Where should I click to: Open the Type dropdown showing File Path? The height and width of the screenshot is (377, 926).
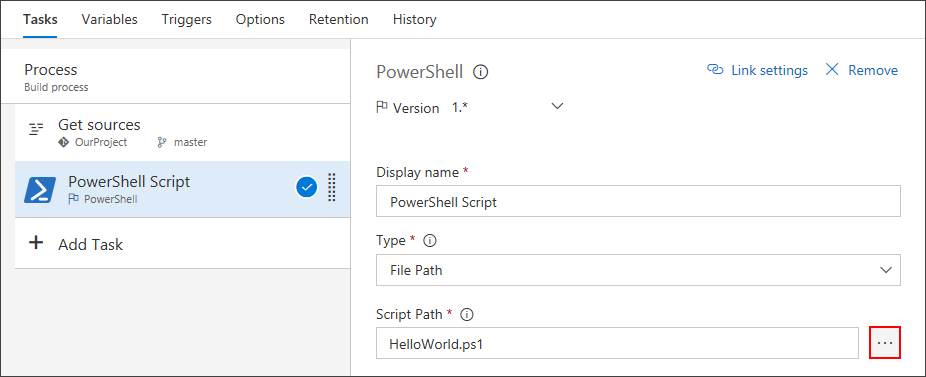point(638,270)
